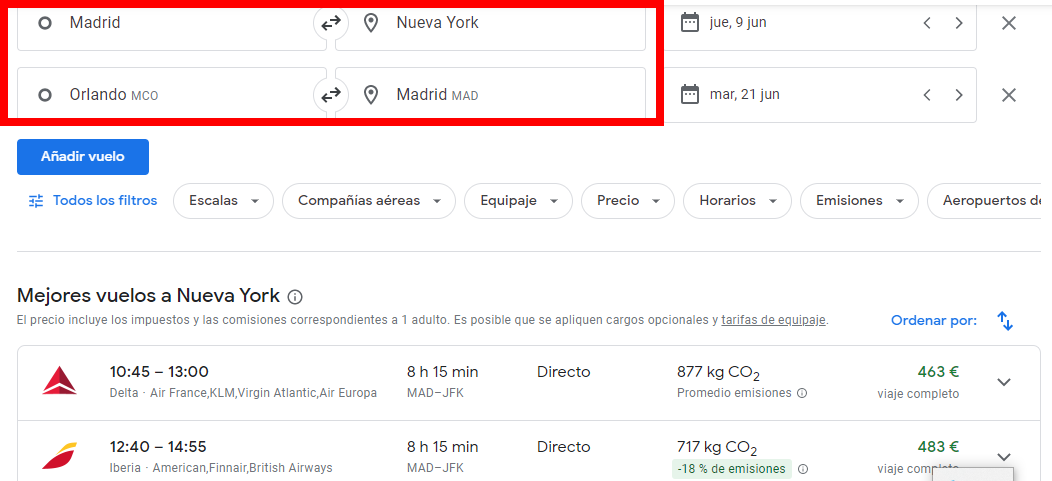Viewport: 1052px width, 481px height.
Task: Open the Equipaje filter dropdown
Action: [518, 201]
